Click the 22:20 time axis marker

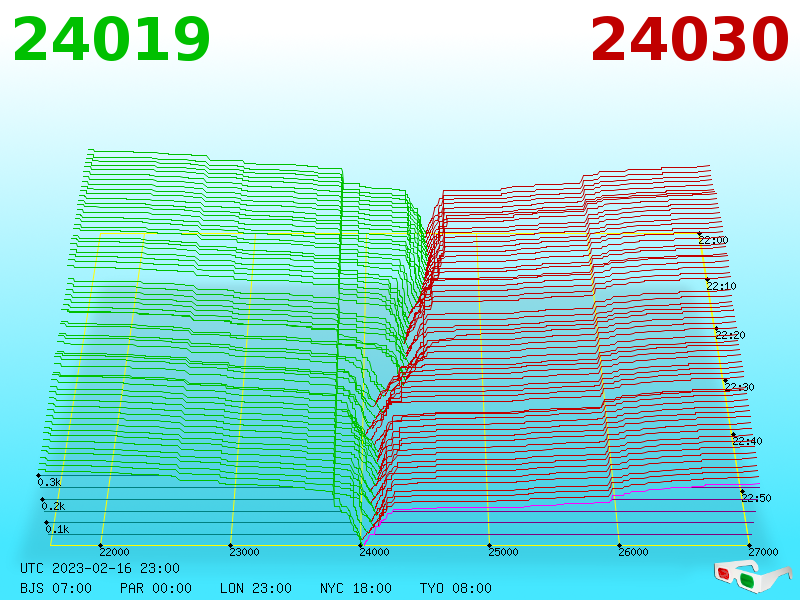(x=731, y=335)
